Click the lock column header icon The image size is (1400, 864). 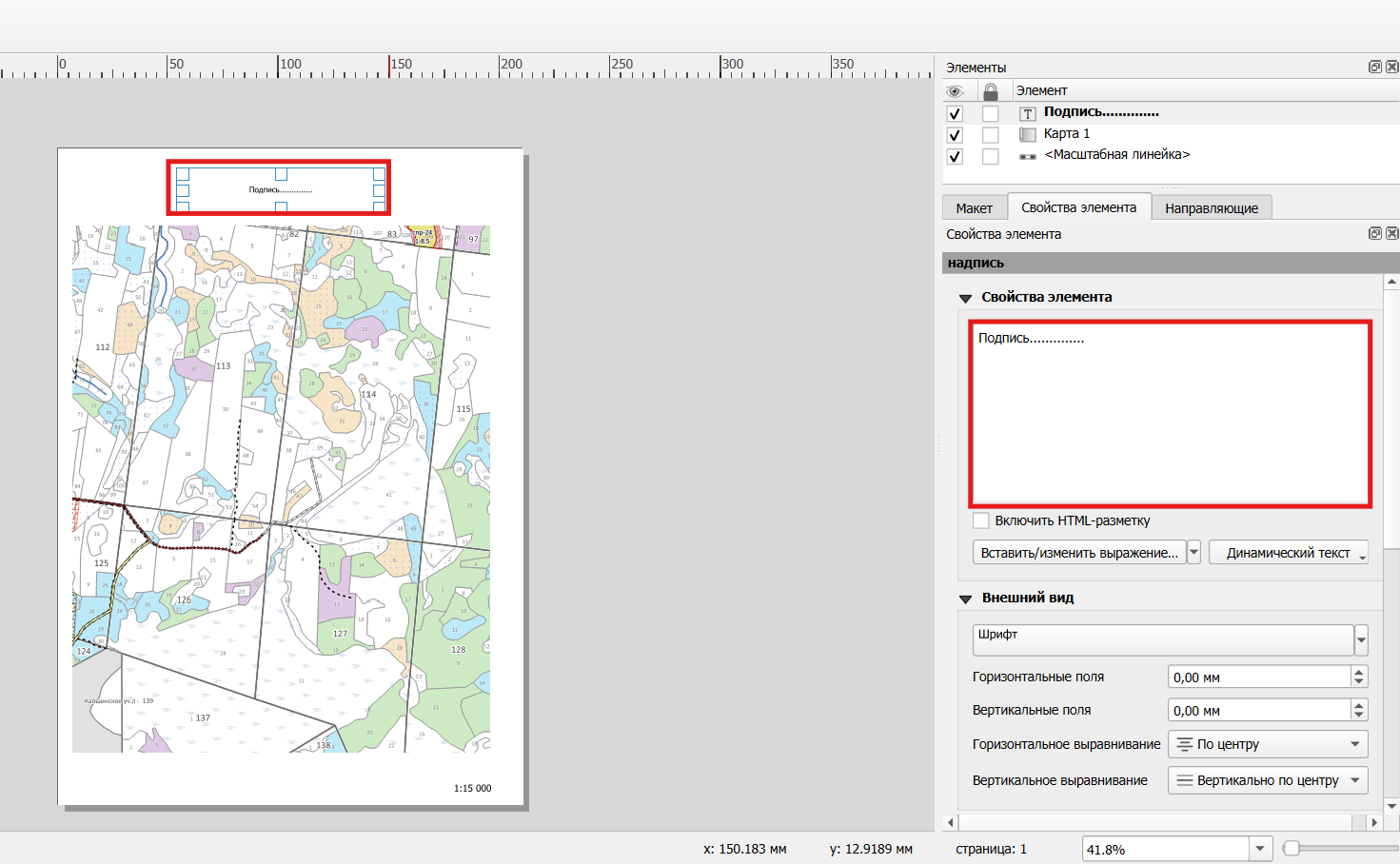(991, 91)
